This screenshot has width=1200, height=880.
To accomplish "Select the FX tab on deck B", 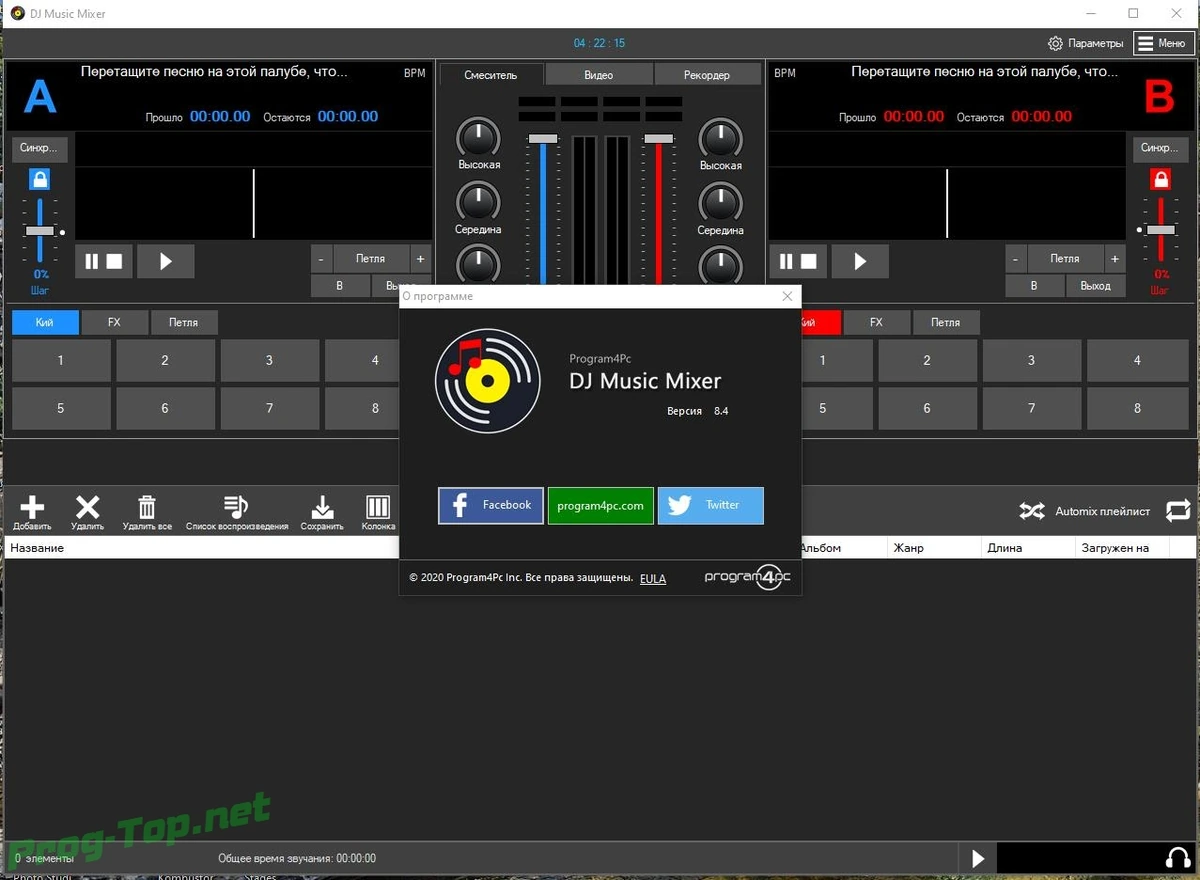I will click(x=876, y=322).
